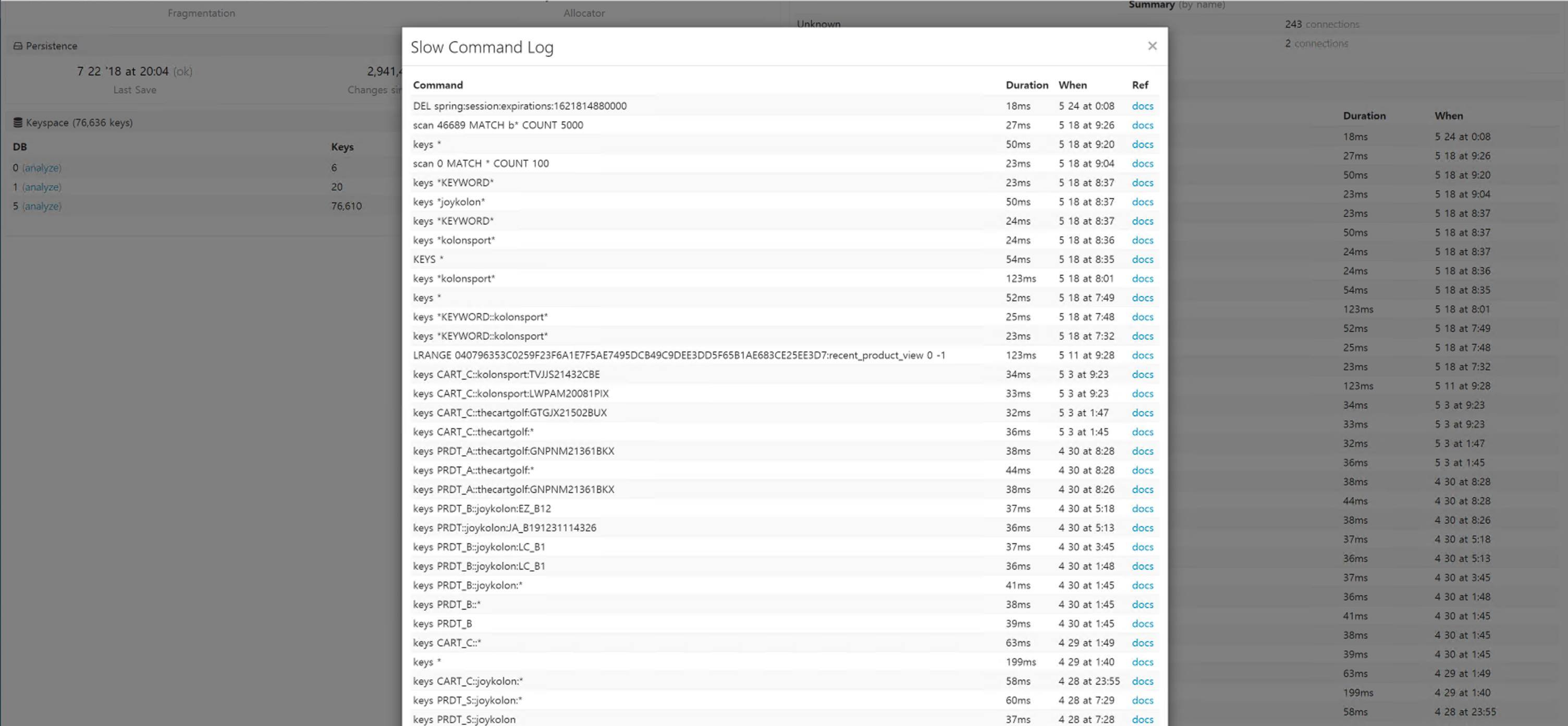This screenshot has height=726, width=1568.
Task: Open docs for KEYS * 54ms row
Action: click(1142, 260)
